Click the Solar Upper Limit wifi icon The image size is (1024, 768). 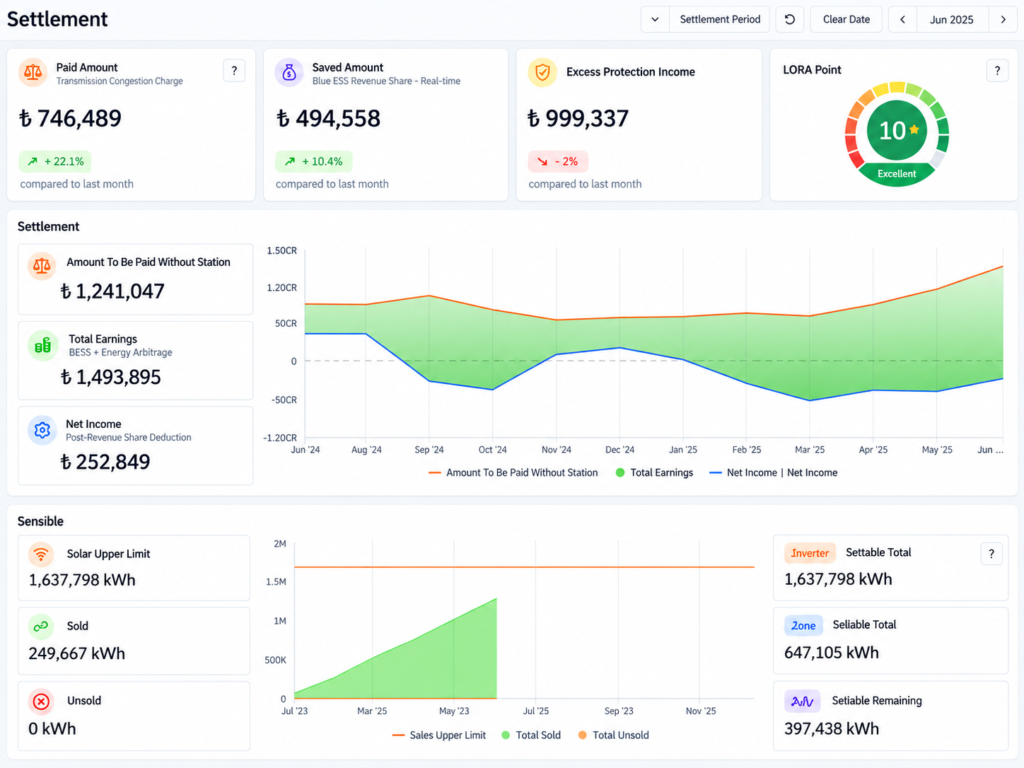[41, 554]
